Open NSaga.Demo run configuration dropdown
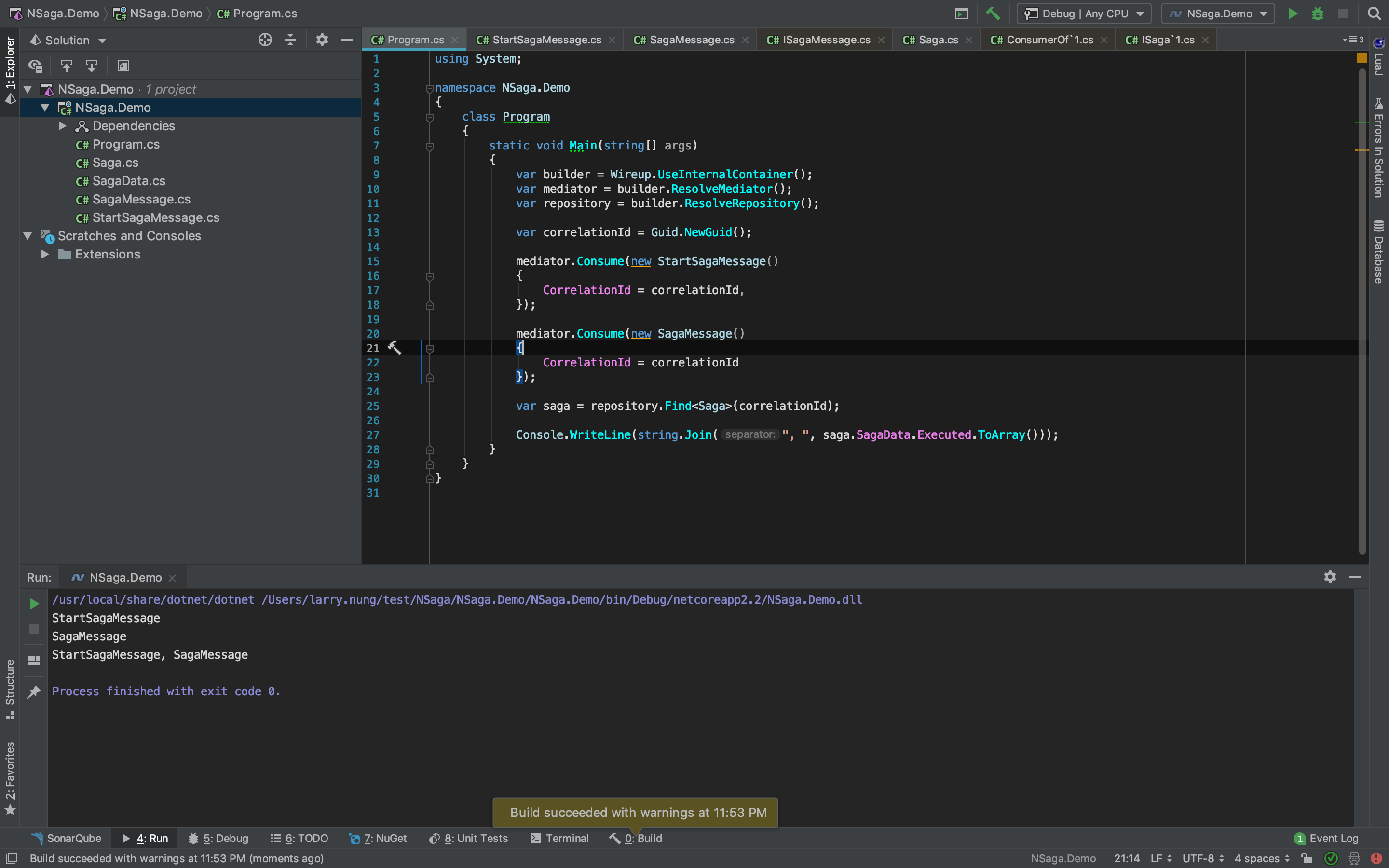The width and height of the screenshot is (1389, 868). pyautogui.click(x=1218, y=13)
